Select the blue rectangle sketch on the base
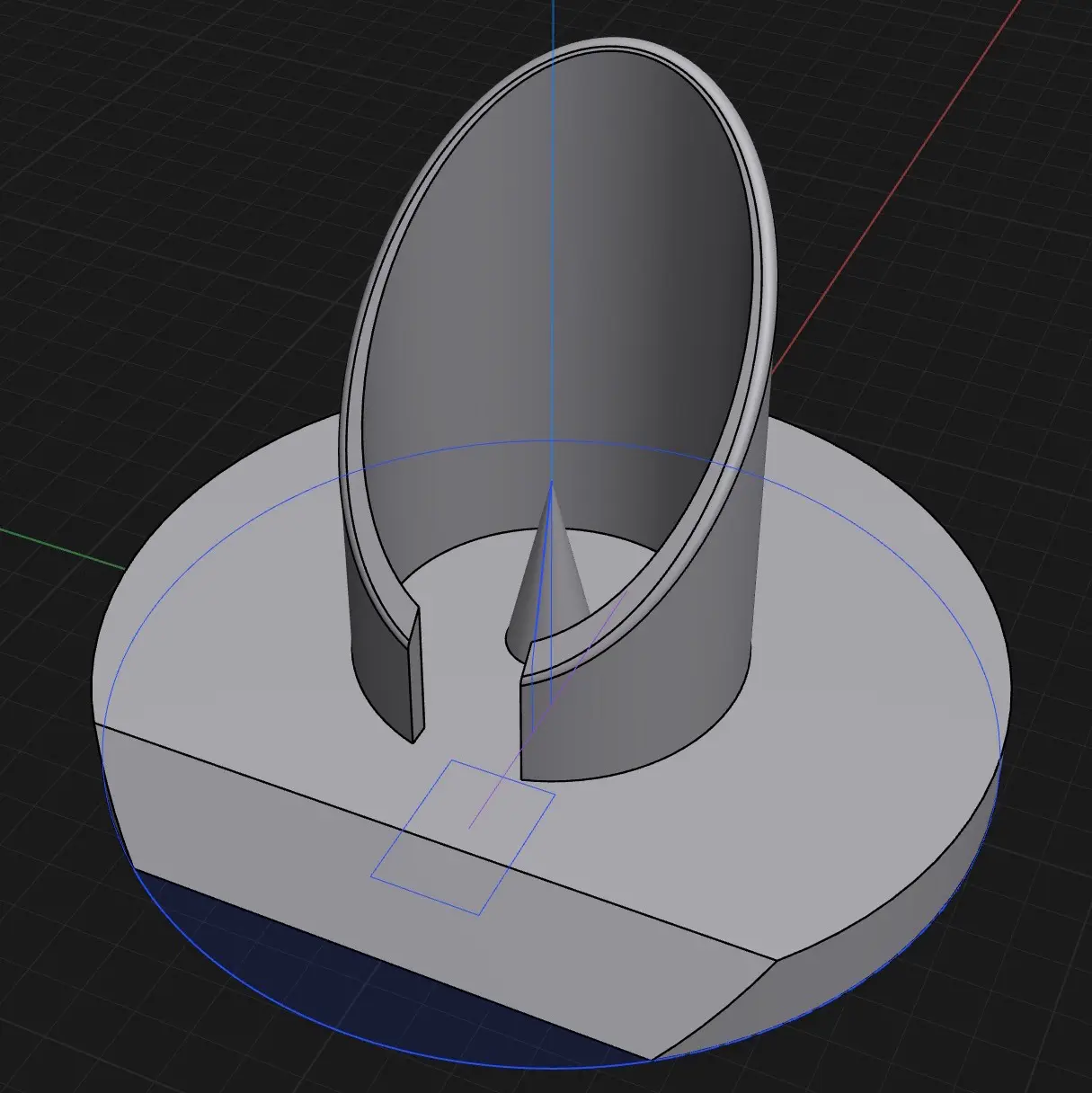 (463, 837)
